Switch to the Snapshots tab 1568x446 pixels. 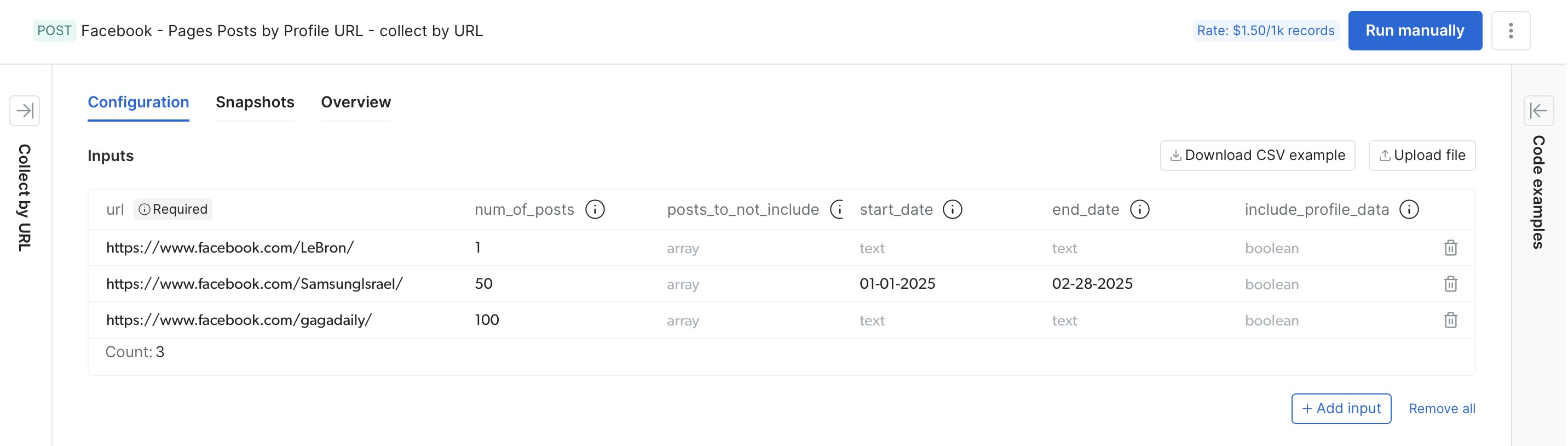255,102
